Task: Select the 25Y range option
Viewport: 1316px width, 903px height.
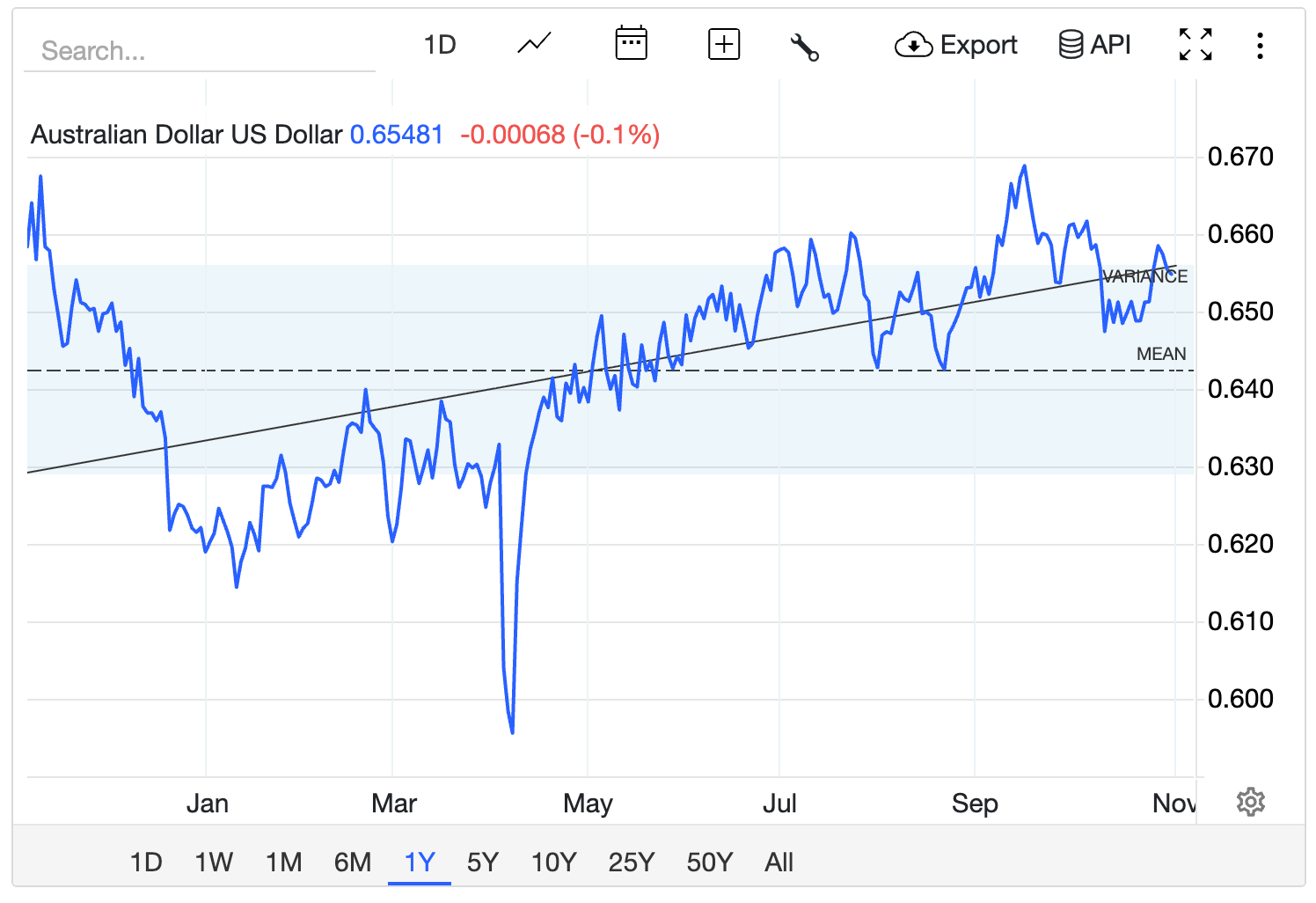Action: coord(631,862)
